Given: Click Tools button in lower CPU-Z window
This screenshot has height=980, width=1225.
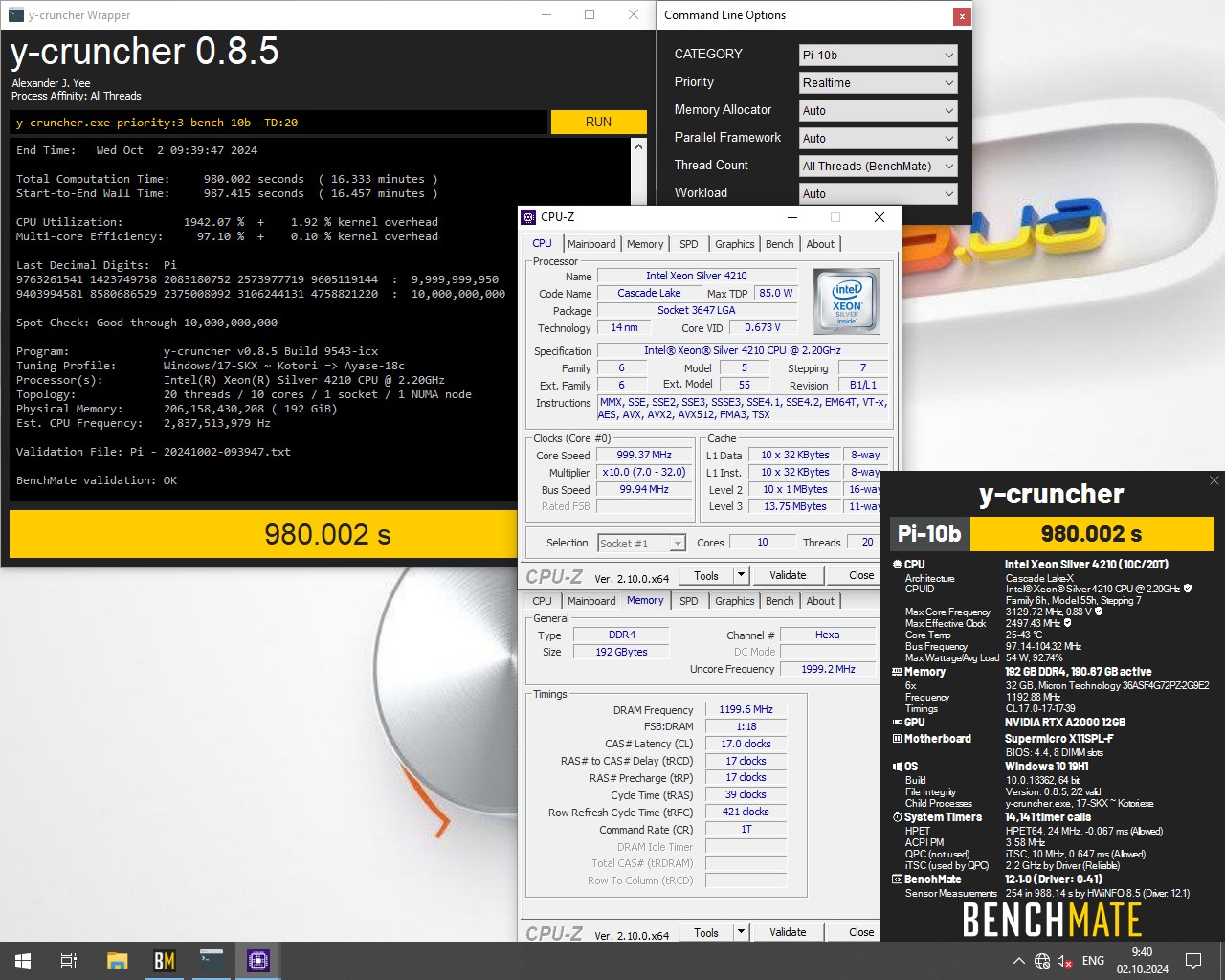Looking at the screenshot, I should pyautogui.click(x=706, y=932).
